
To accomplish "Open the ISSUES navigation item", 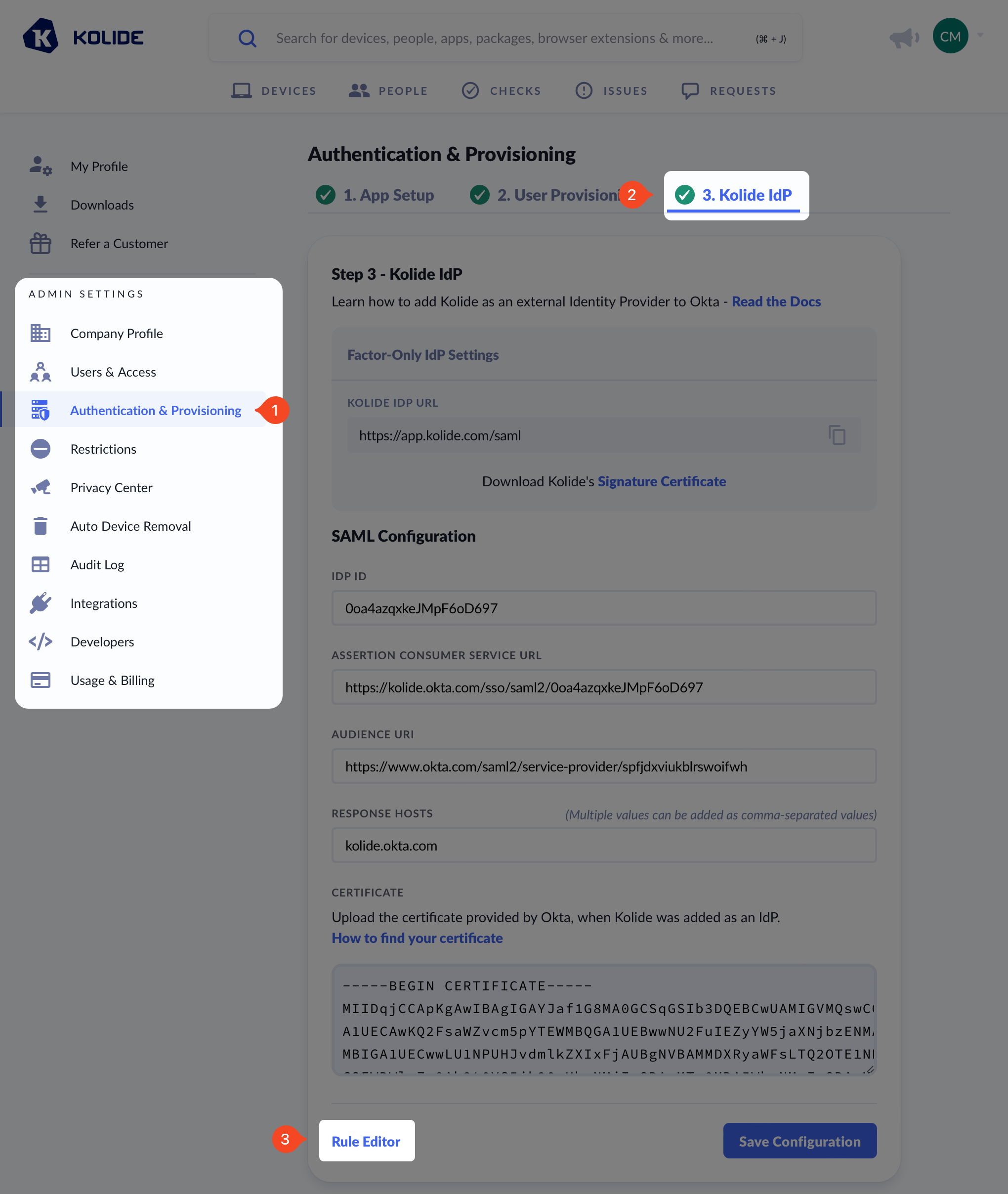I will click(611, 90).
